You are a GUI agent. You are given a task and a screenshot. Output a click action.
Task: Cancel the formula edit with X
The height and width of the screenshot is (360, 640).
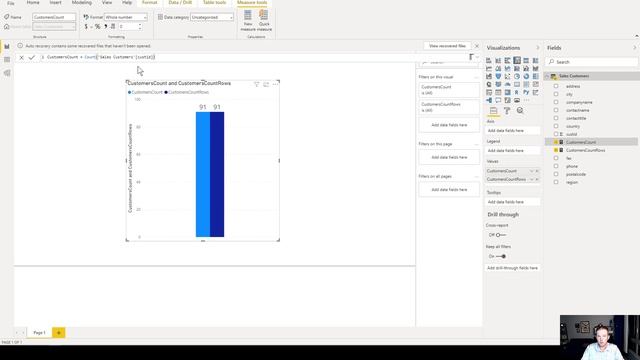point(22,58)
